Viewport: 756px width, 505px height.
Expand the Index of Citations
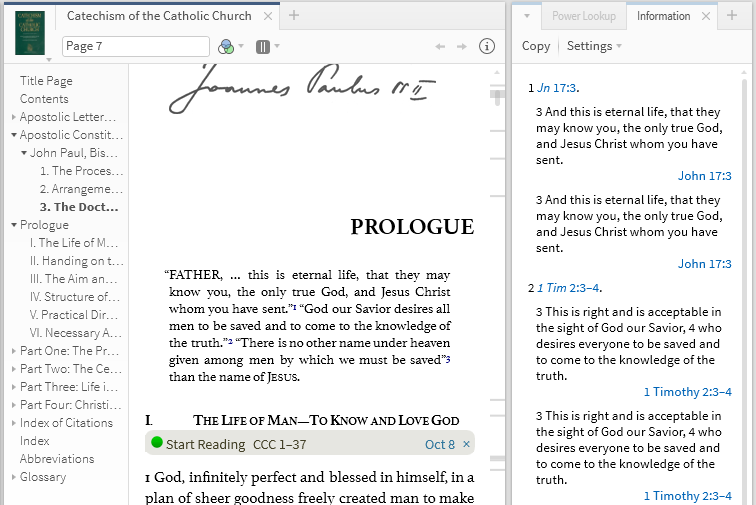click(14, 423)
